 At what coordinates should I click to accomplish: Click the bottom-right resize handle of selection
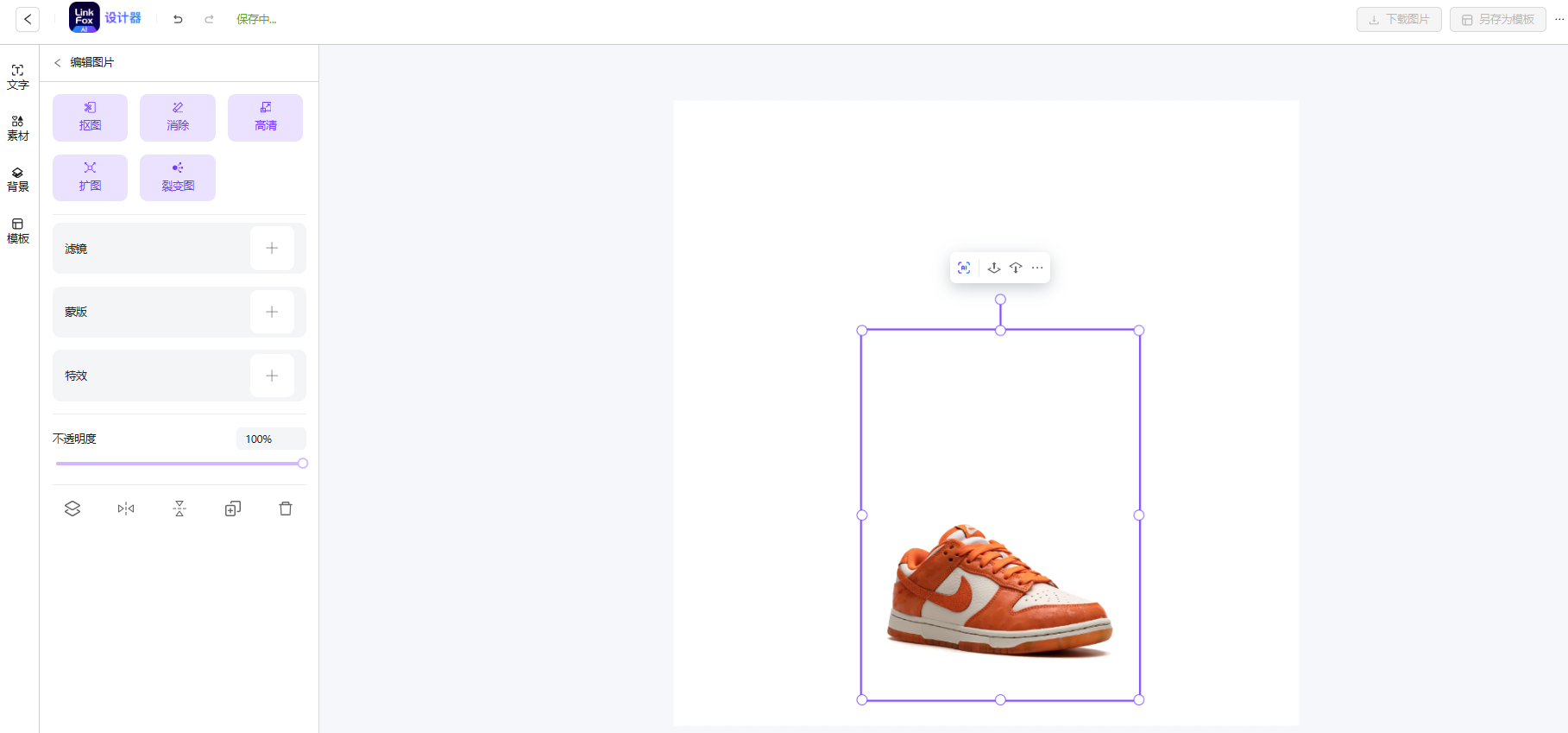point(1139,700)
